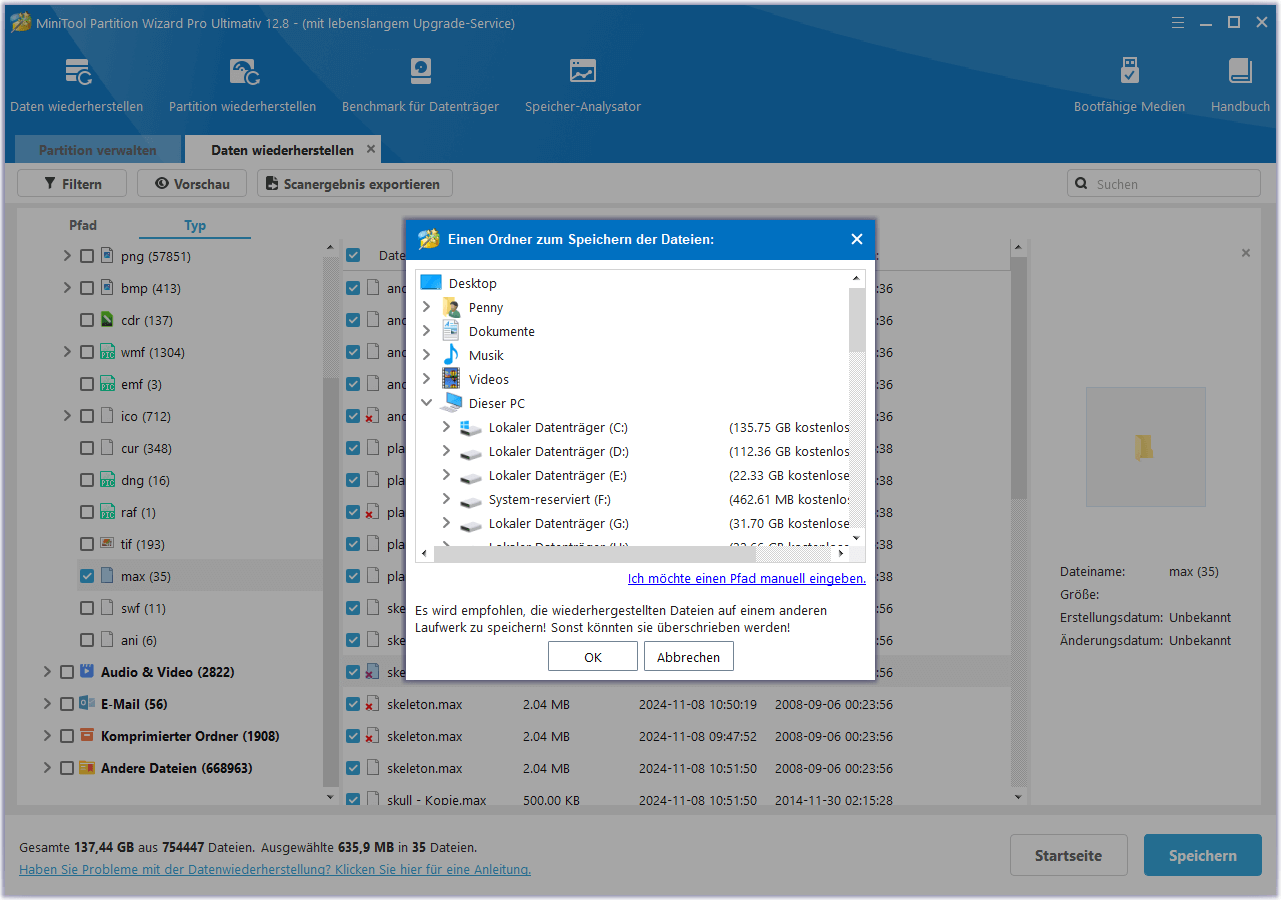Check the ico (712) checkbox
The image size is (1281, 900).
pos(87,417)
